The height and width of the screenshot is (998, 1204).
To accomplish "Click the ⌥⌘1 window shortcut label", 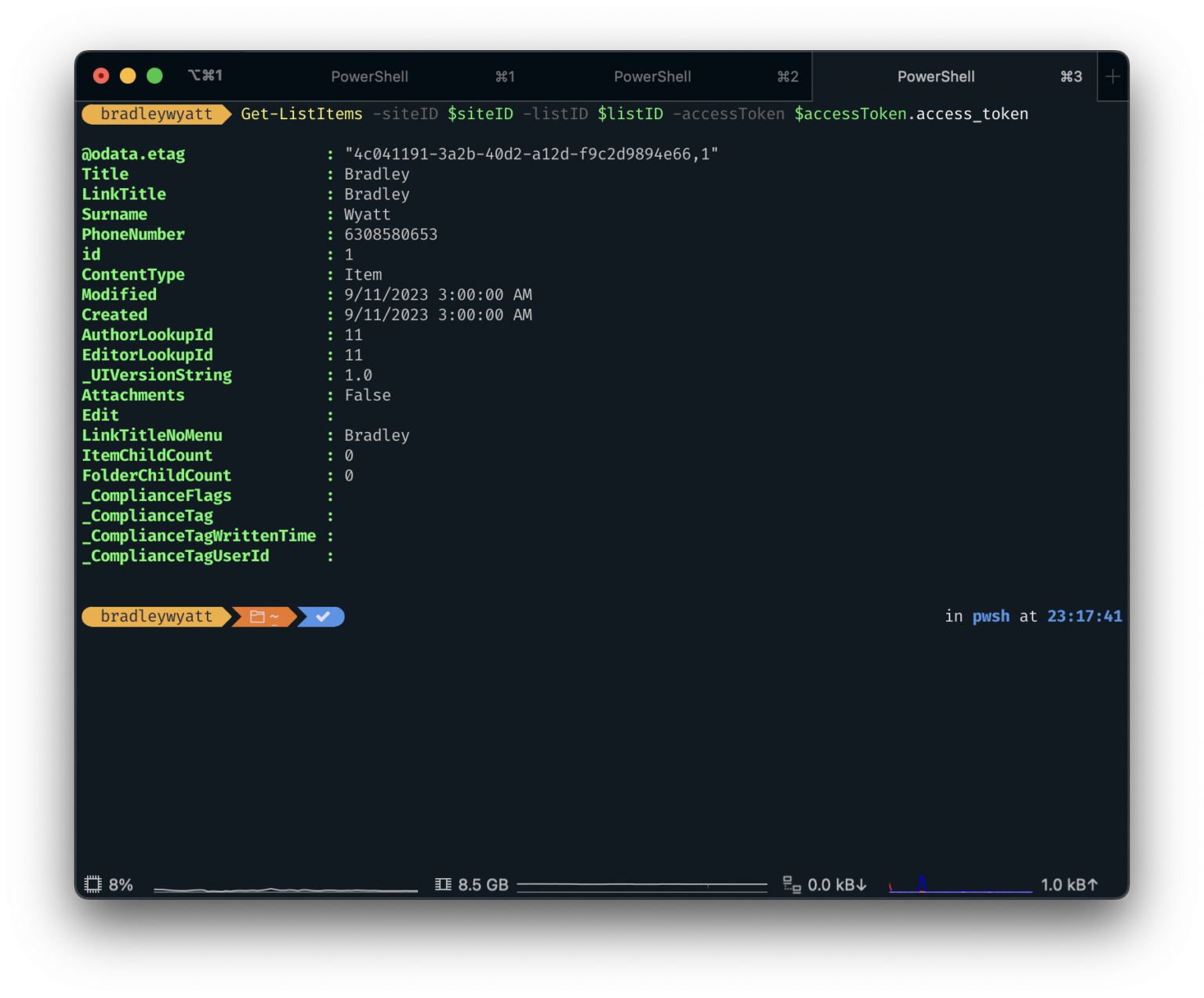I will point(205,75).
